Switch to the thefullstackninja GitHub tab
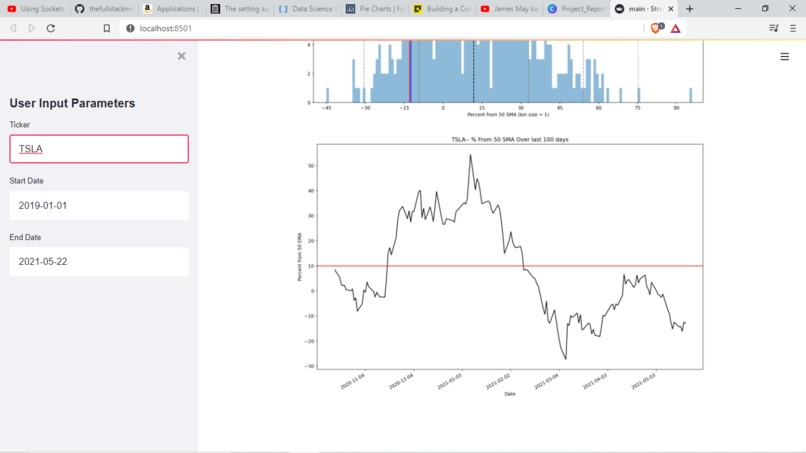 click(104, 9)
